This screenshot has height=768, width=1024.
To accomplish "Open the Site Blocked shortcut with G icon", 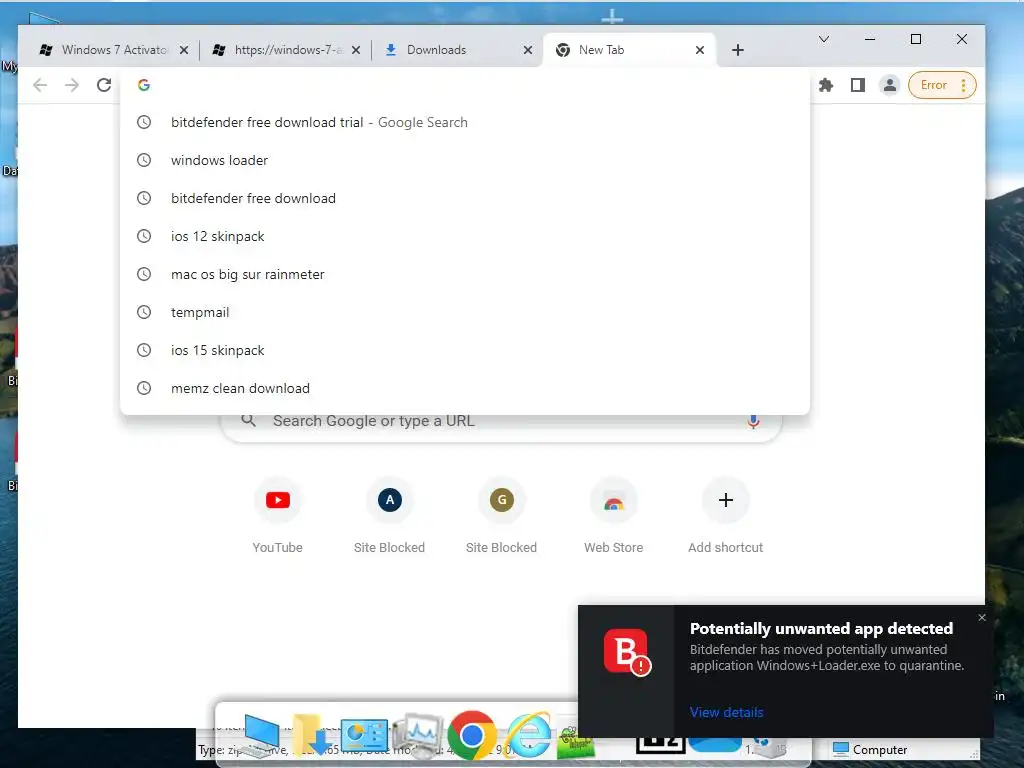I will coord(502,516).
